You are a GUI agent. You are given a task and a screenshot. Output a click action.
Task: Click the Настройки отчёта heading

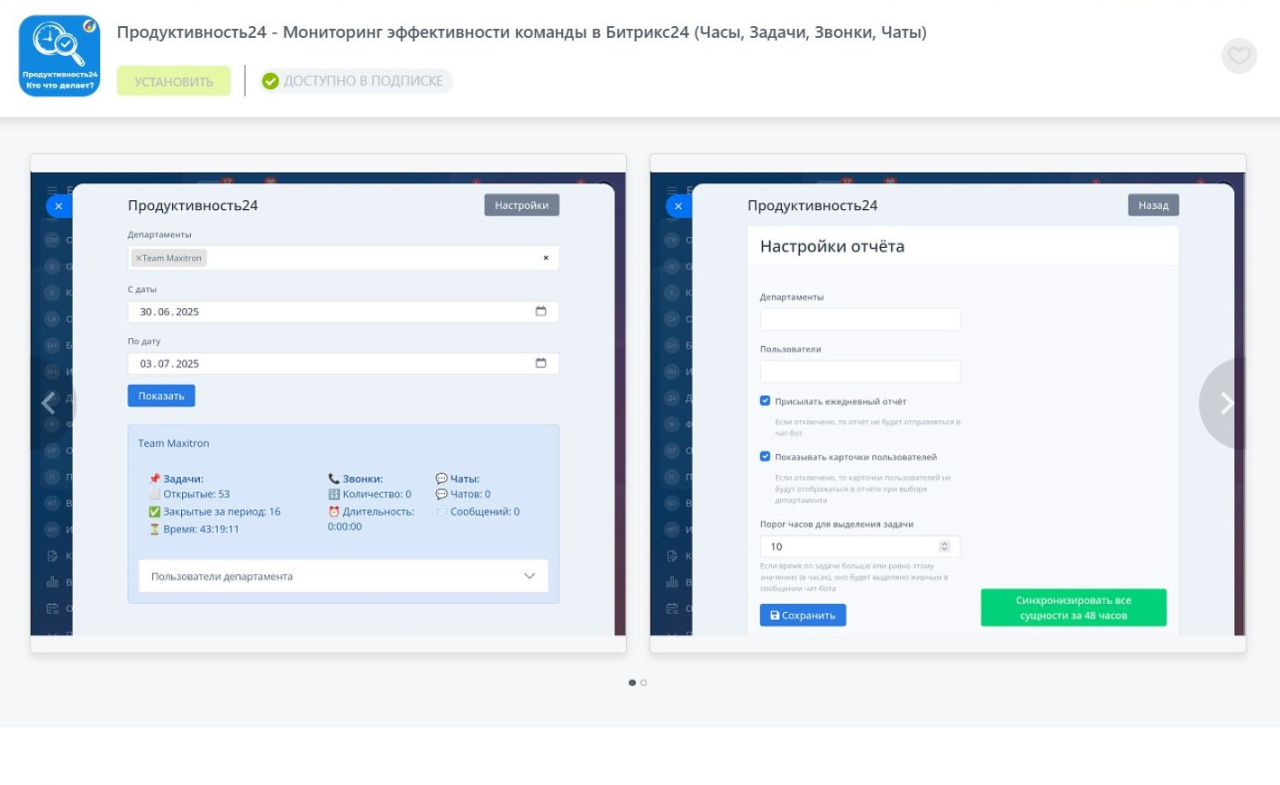coord(832,246)
